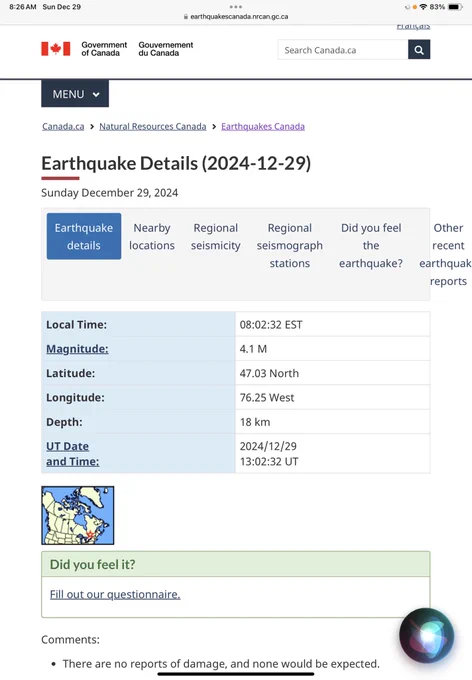Click the UT Date and Time link
Screen dimensions: 472x680
[72, 454]
